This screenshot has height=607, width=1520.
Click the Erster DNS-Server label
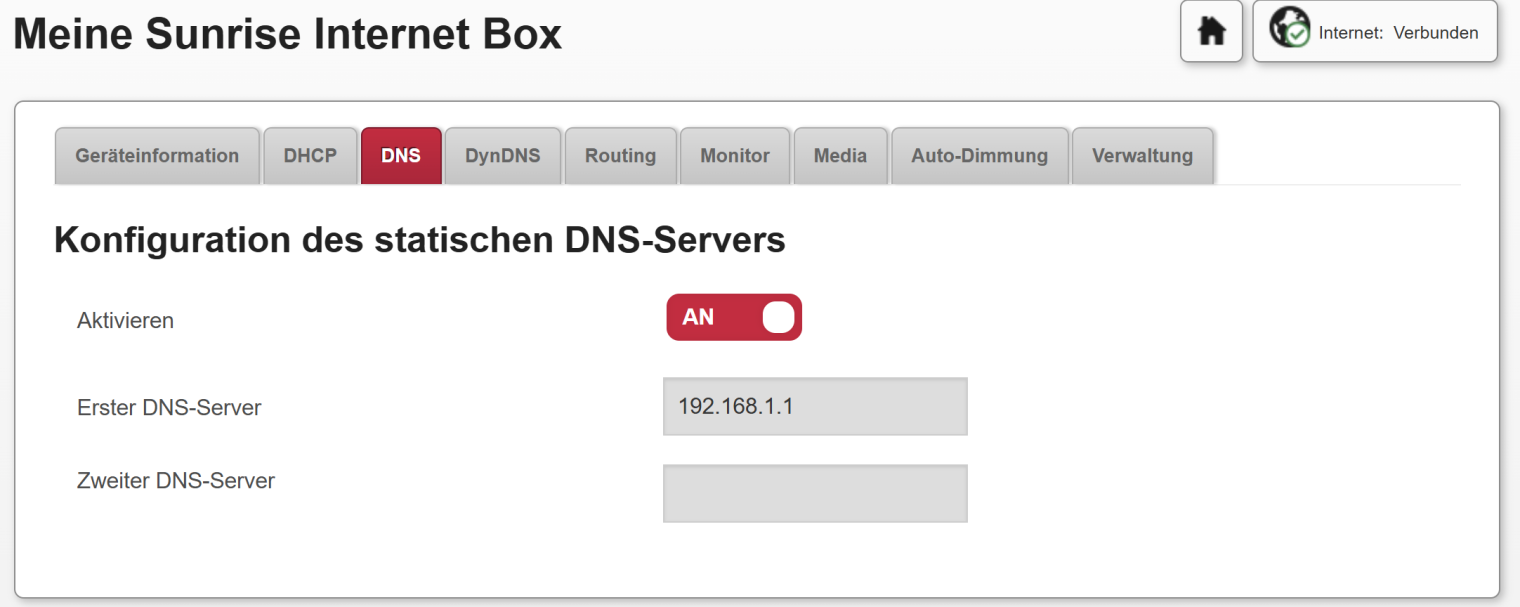point(169,408)
